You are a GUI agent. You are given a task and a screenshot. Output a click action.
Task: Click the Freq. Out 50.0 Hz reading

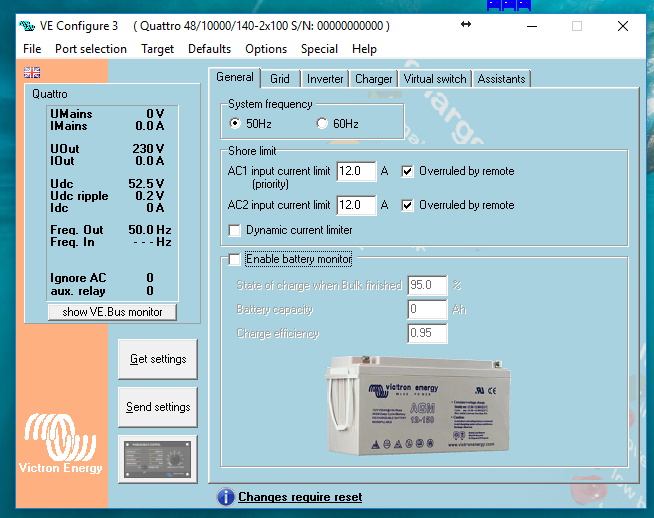111,230
